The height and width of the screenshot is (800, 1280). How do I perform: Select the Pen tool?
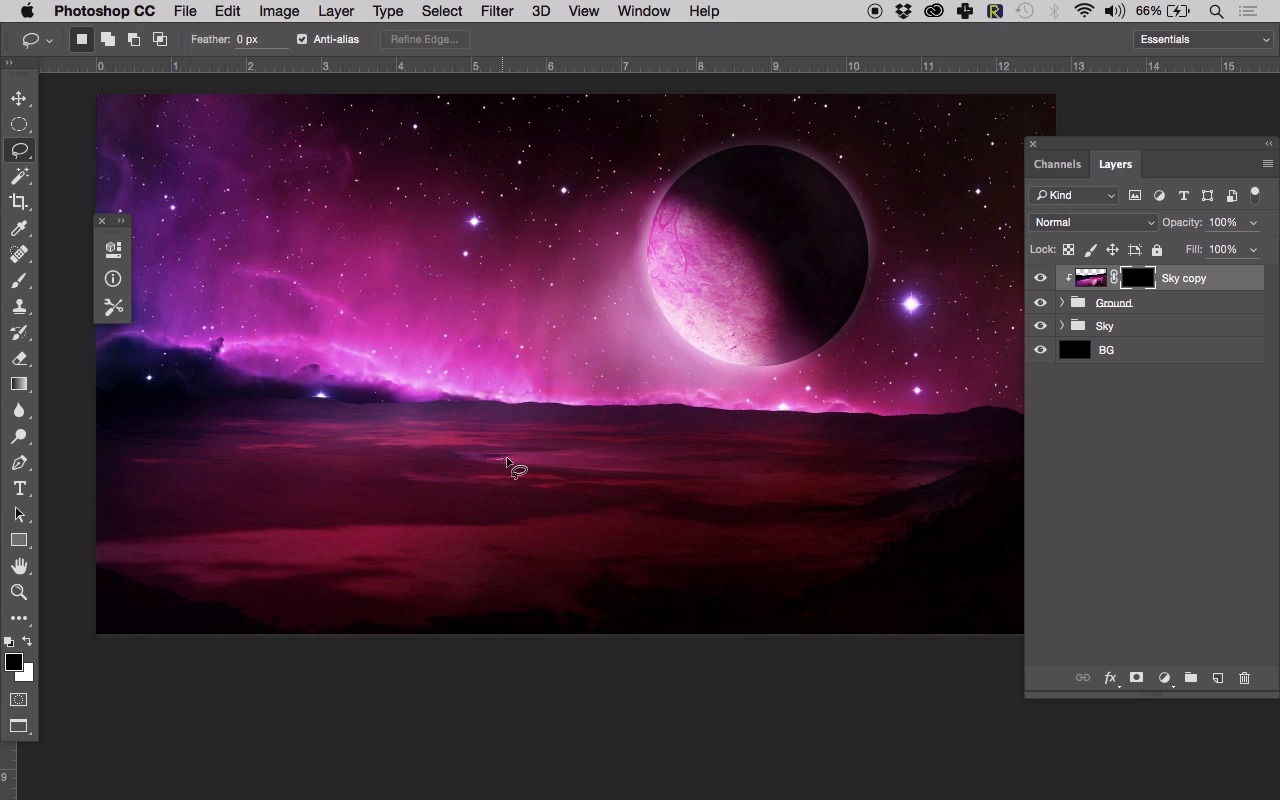19,463
